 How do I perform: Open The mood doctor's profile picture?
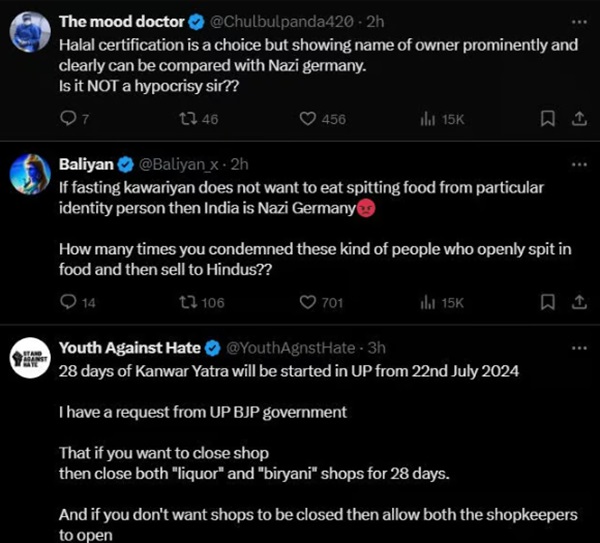click(30, 33)
